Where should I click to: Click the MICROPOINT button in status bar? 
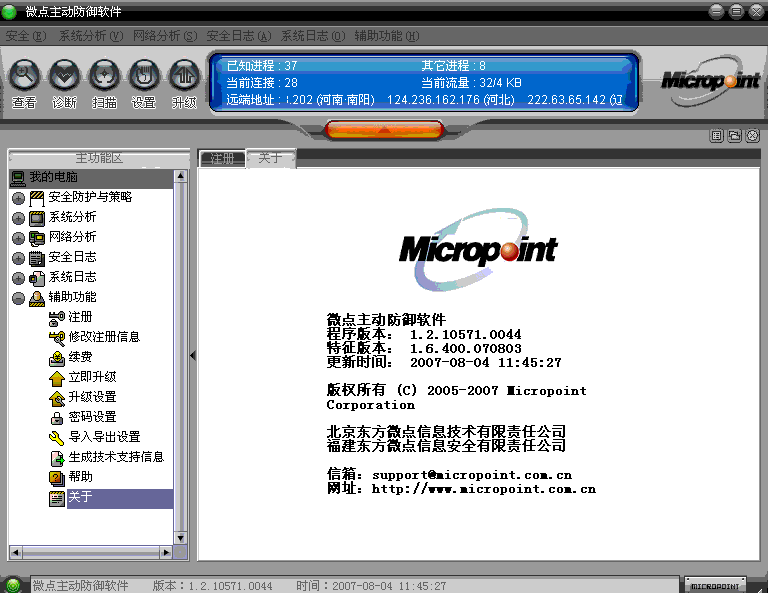pos(715,586)
